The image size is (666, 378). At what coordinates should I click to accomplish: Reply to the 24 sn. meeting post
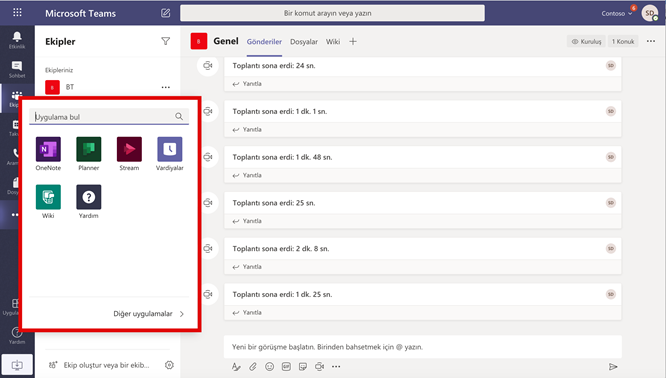[247, 84]
